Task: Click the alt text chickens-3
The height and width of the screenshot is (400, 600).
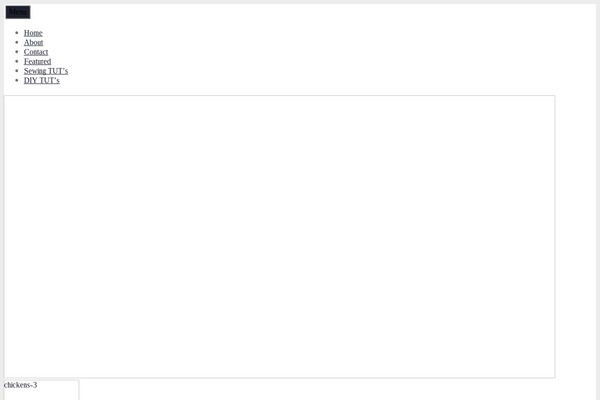Action: click(21, 385)
